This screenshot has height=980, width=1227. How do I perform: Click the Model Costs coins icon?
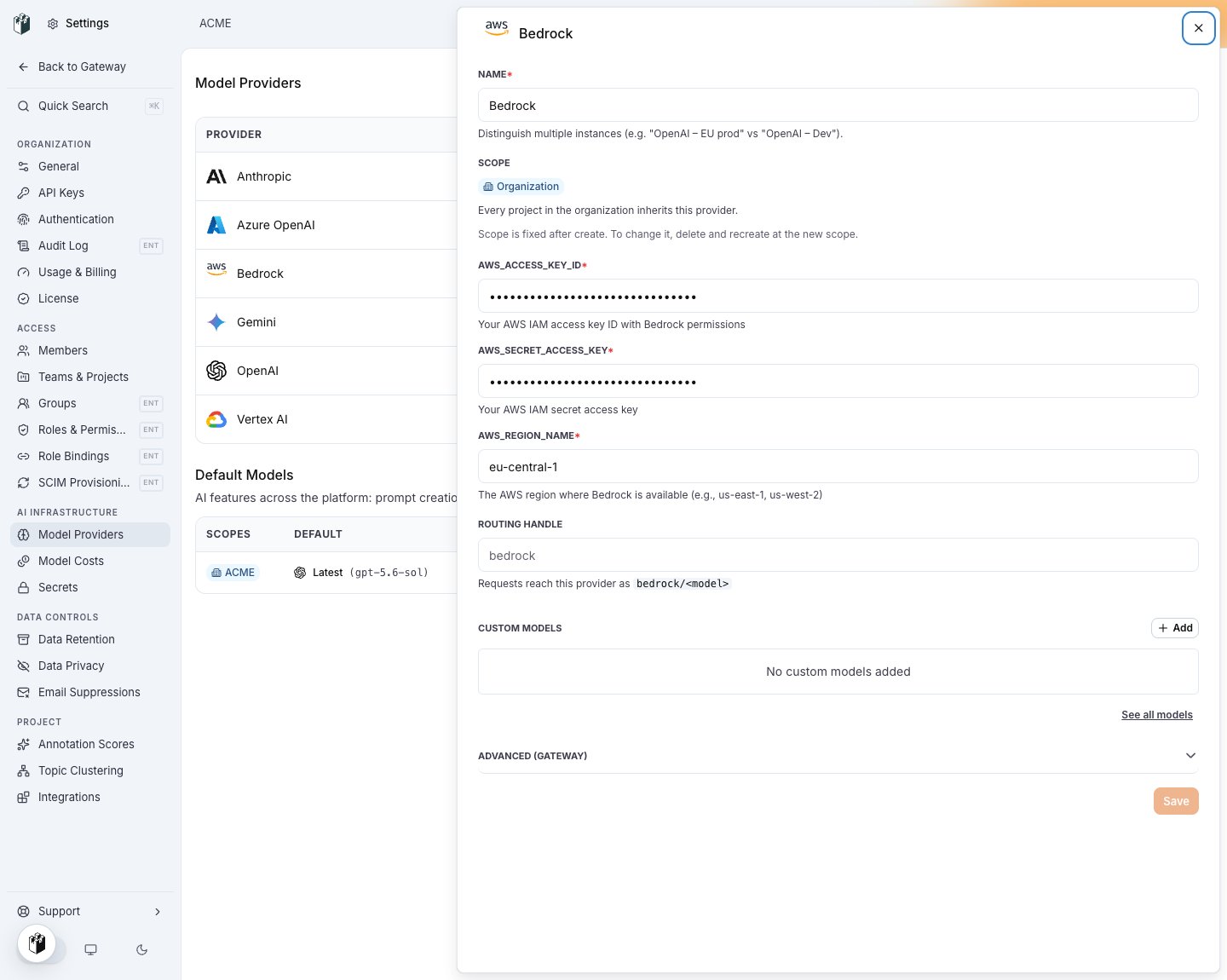coord(24,562)
